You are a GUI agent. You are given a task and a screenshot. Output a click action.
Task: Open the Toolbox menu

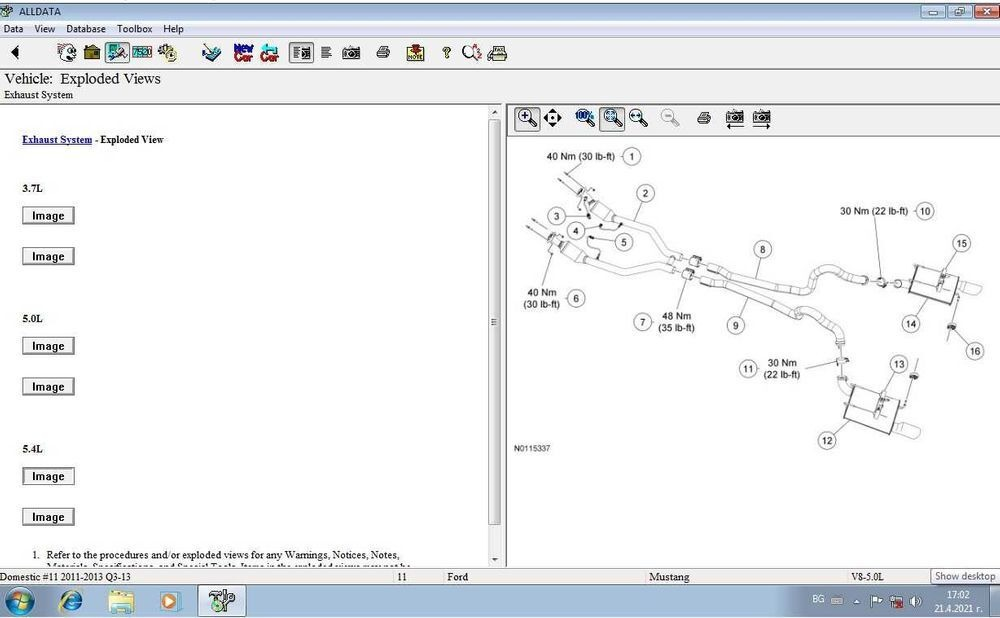[x=134, y=29]
